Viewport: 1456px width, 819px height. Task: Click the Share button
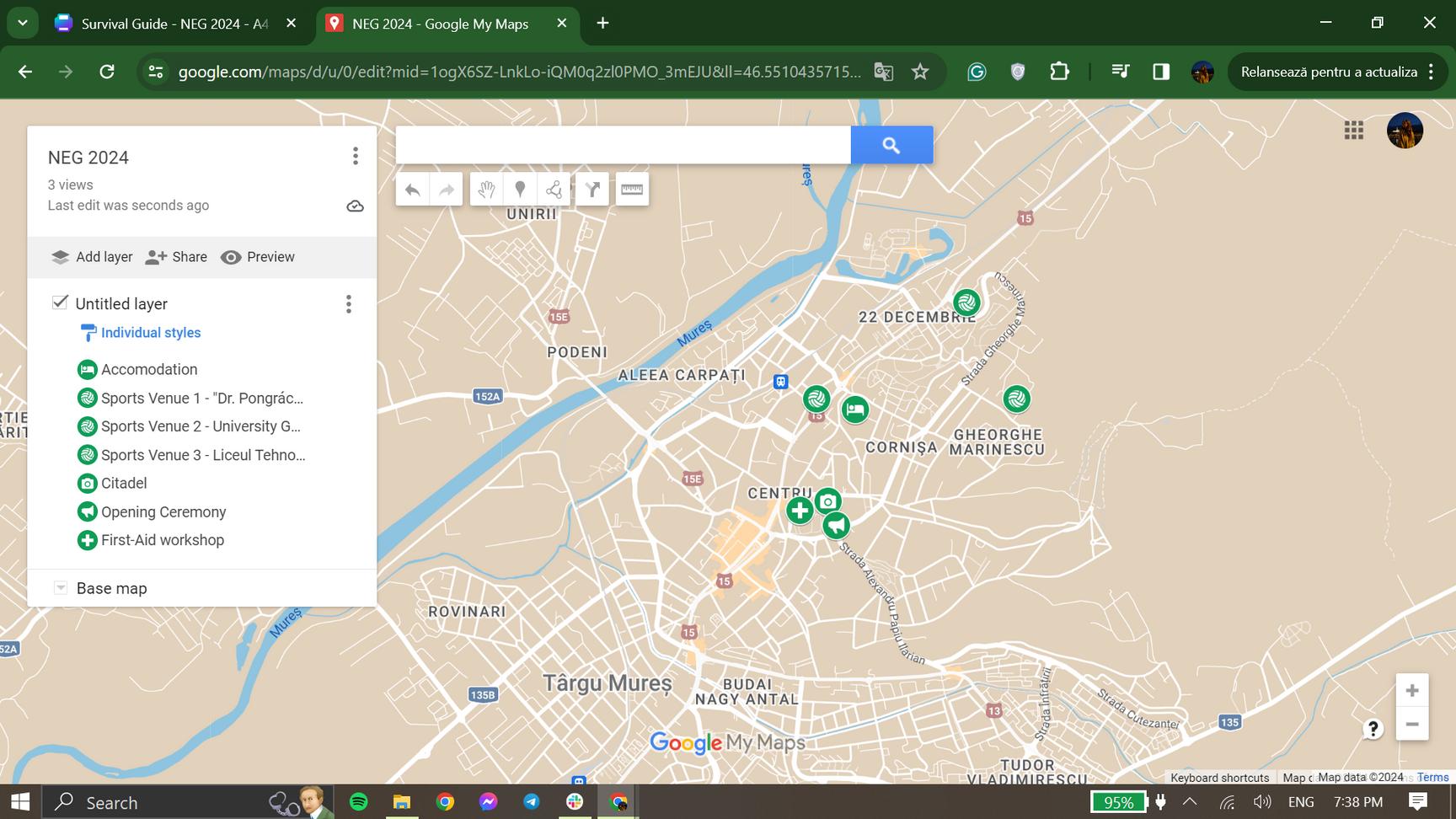[176, 257]
